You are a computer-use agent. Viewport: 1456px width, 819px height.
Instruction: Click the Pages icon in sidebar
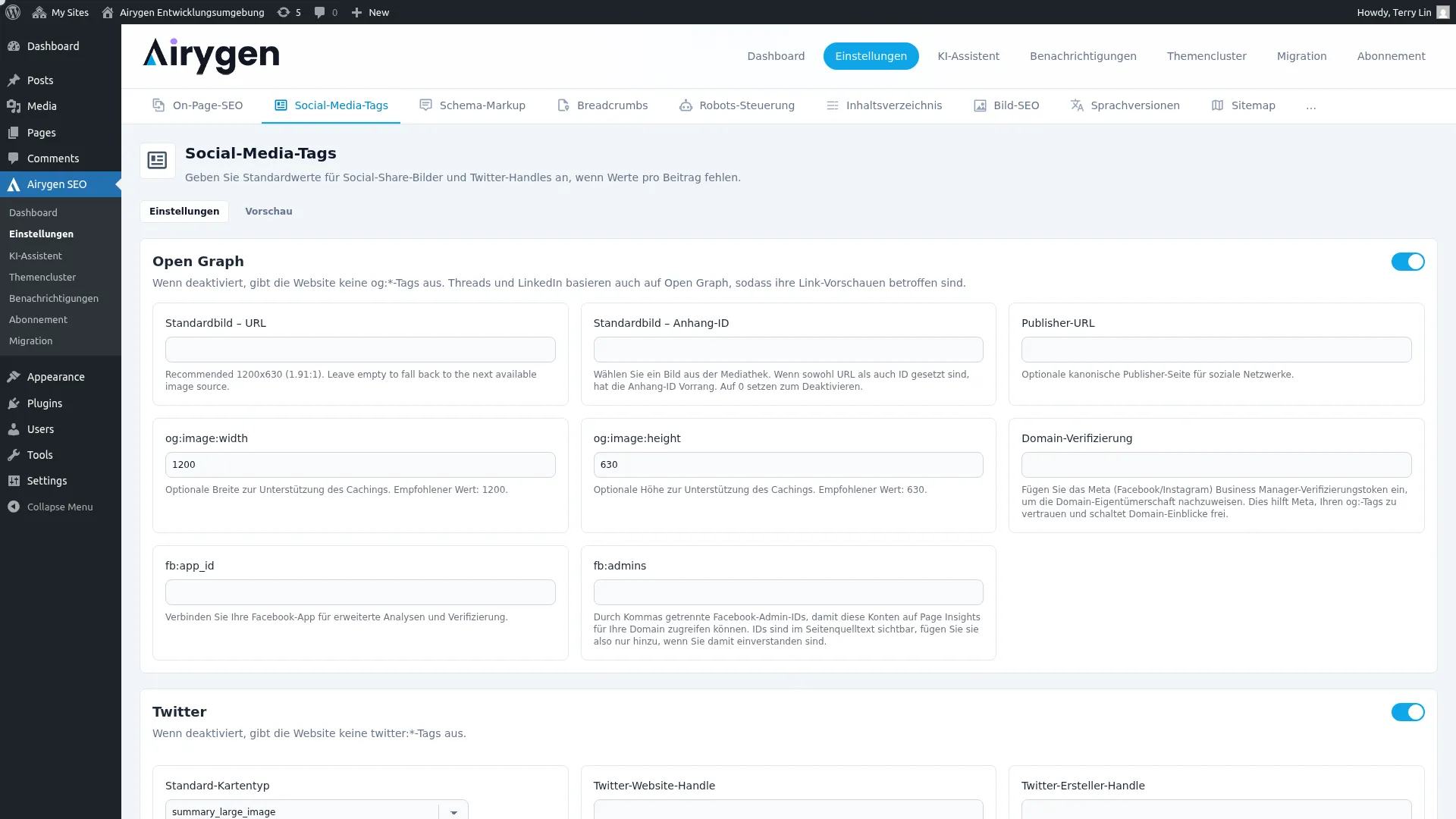click(x=14, y=133)
